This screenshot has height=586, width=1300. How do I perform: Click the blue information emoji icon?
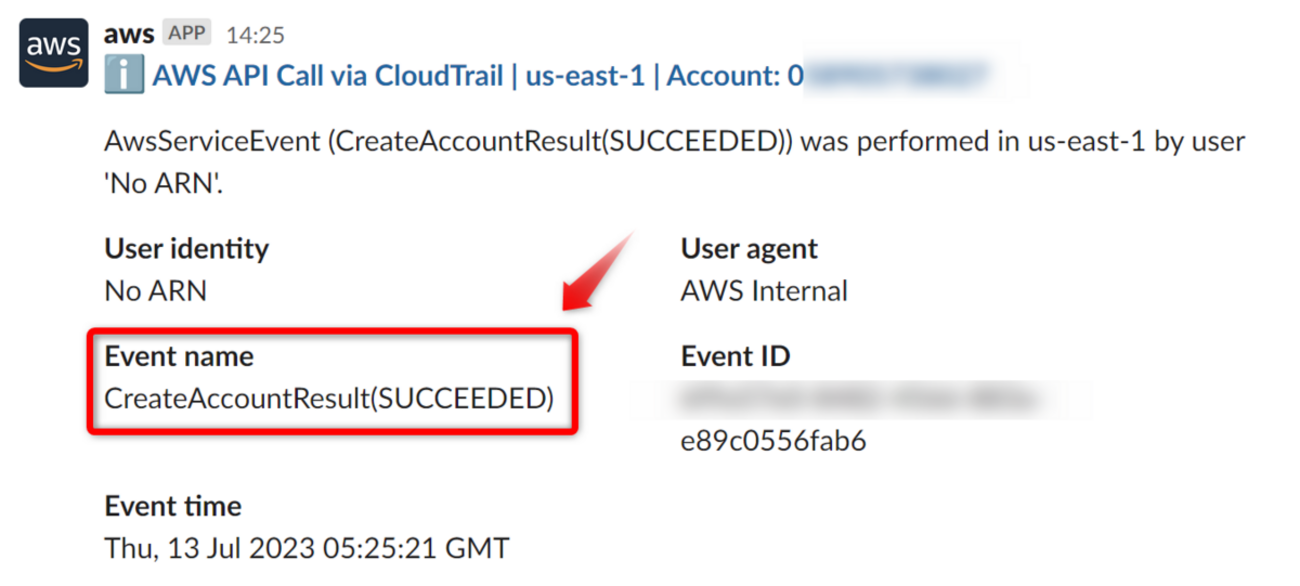pos(124,76)
